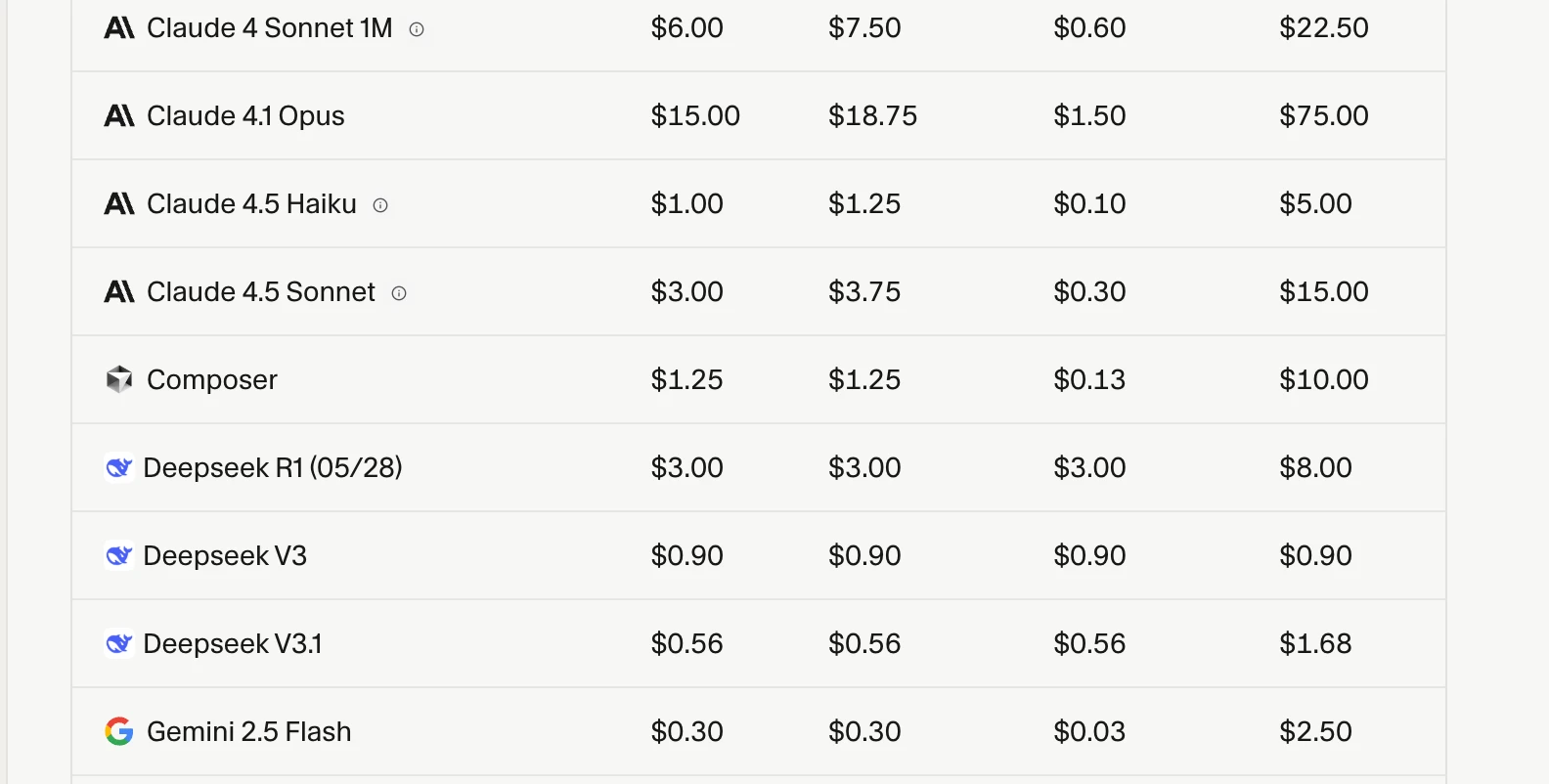This screenshot has height=784, width=1549.
Task: Select the Composer model name
Action: point(211,379)
